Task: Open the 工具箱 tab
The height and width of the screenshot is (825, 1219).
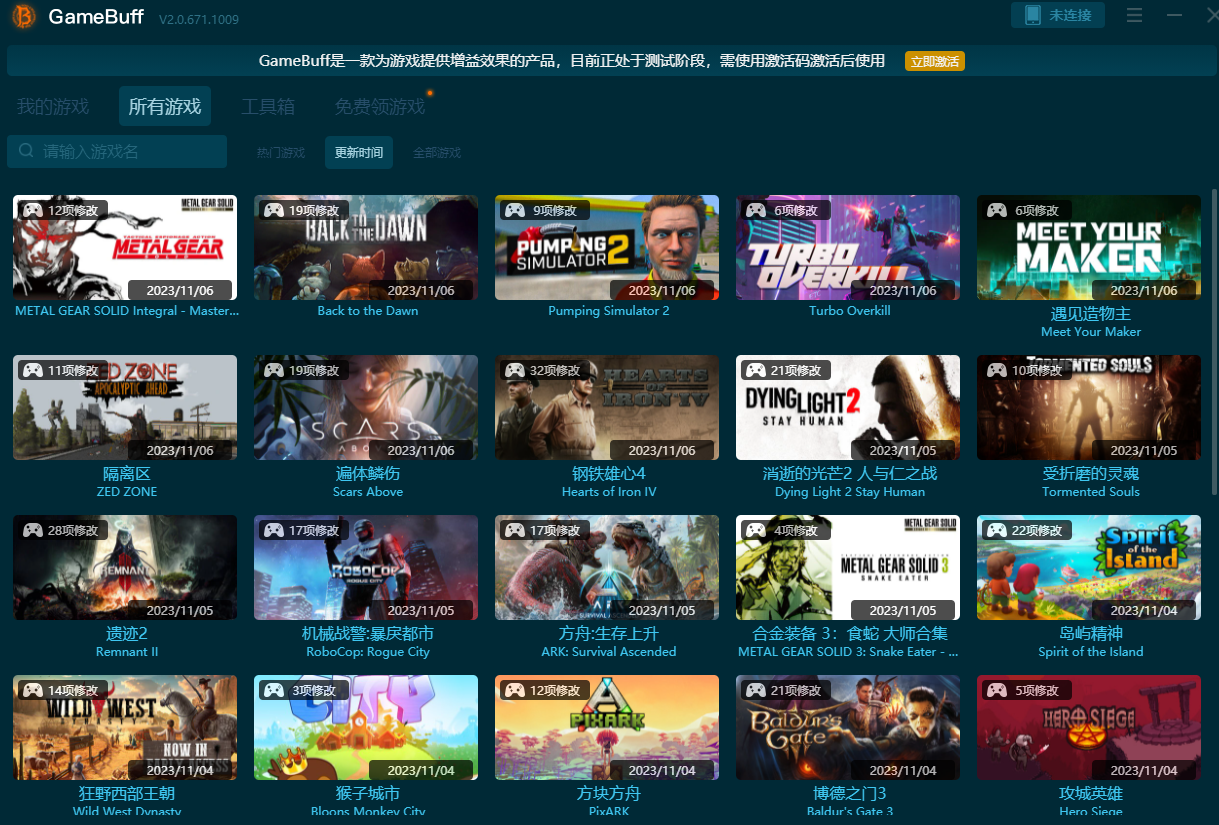Action: 268,107
